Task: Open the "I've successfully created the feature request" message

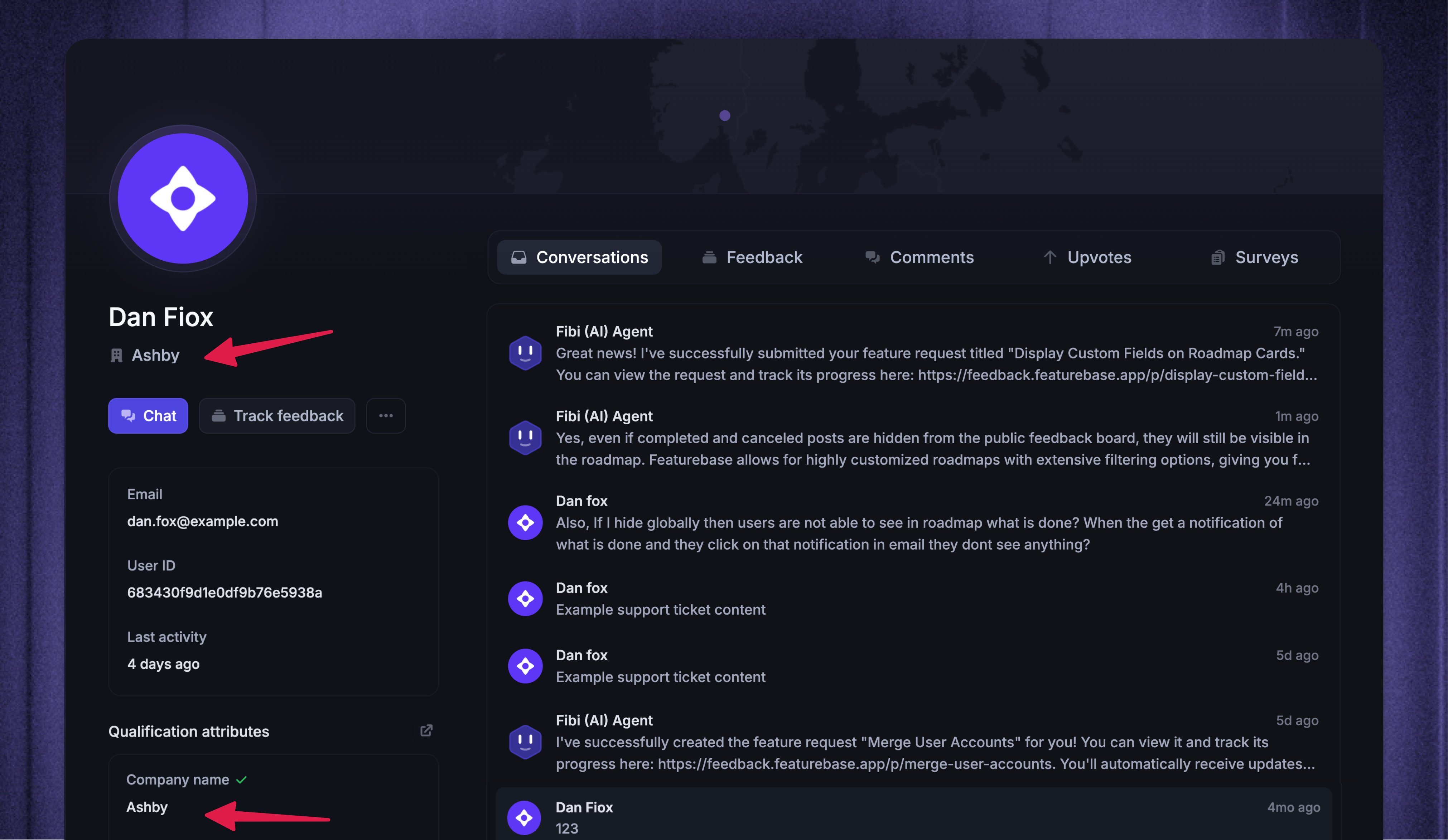Action: 936,753
